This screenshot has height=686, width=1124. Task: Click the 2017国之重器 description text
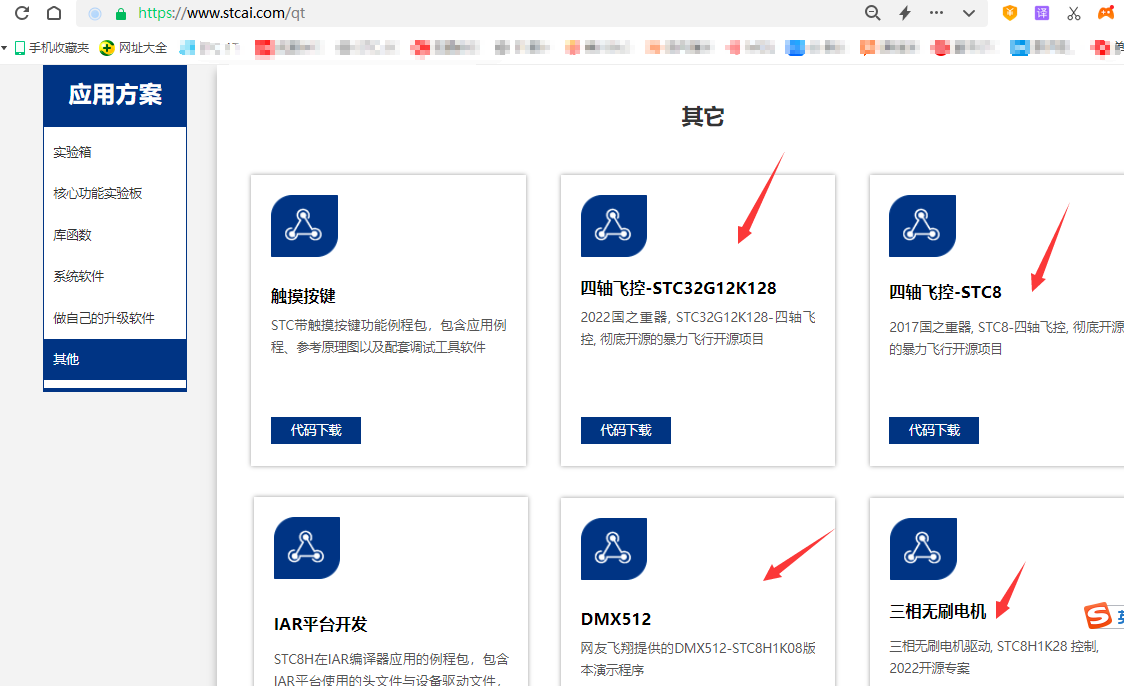(1006, 338)
